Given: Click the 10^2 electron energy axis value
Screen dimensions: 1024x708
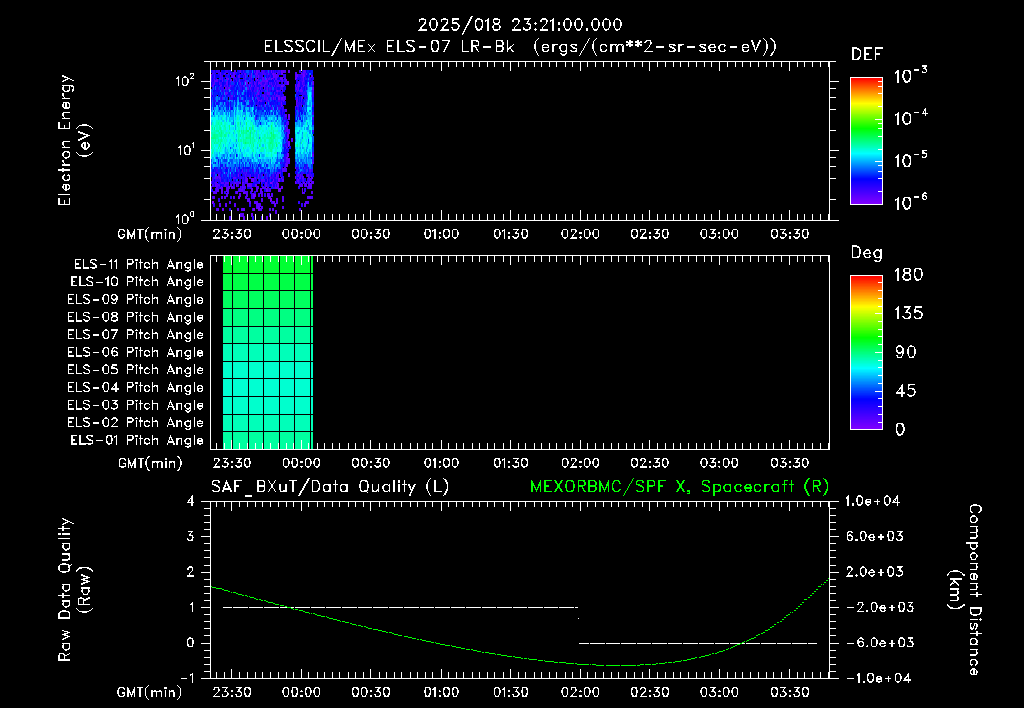Looking at the screenshot, I should [185, 80].
